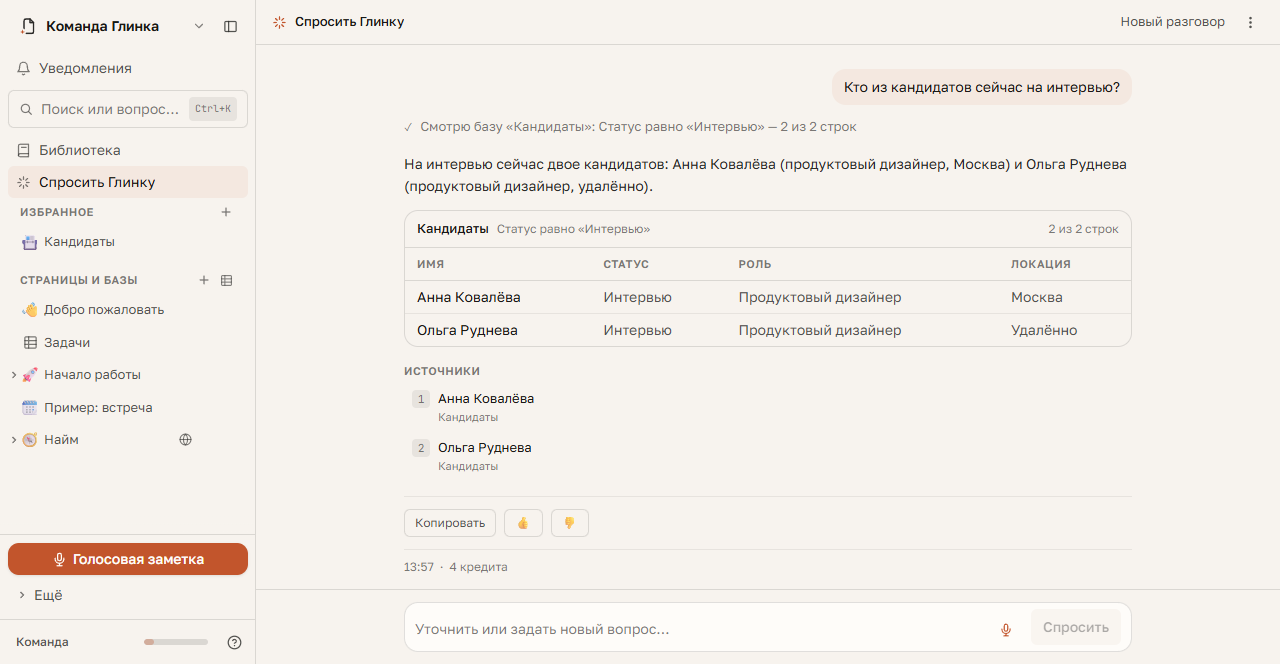Click globe icon next to Найм
1280x664 pixels.
click(x=185, y=439)
